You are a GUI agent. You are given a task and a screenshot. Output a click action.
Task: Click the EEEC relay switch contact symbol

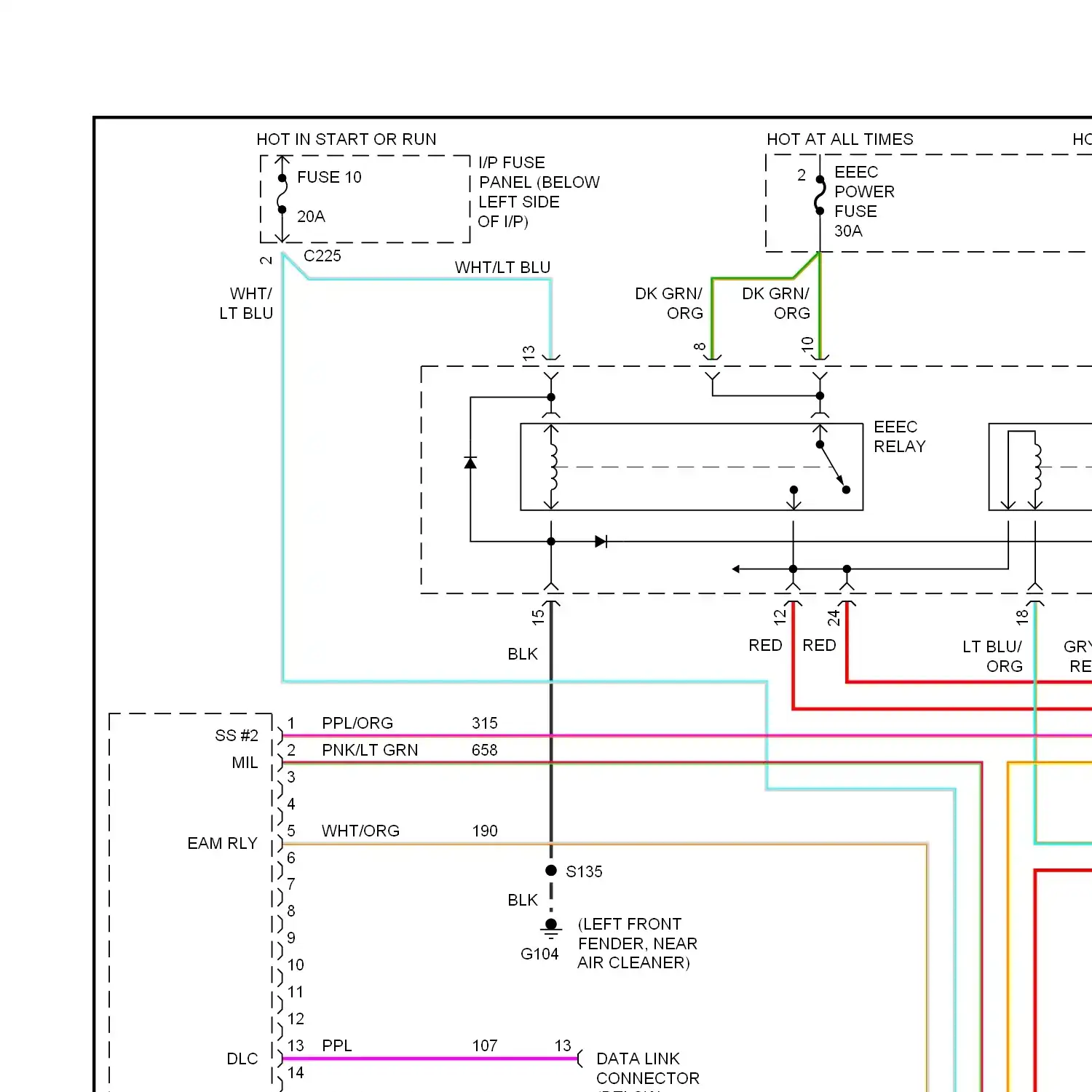(820, 467)
